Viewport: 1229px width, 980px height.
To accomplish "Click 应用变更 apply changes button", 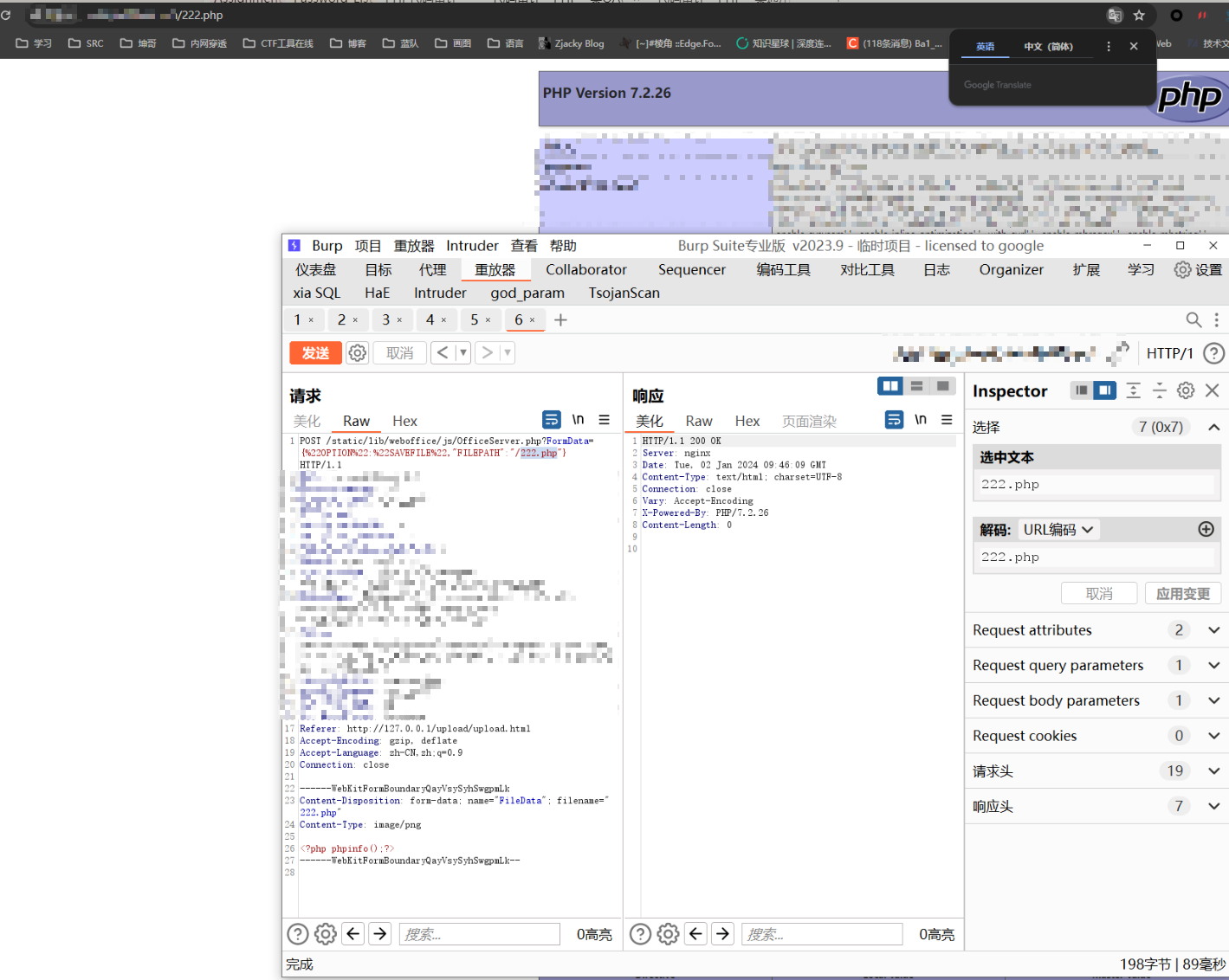I will pos(1182,593).
